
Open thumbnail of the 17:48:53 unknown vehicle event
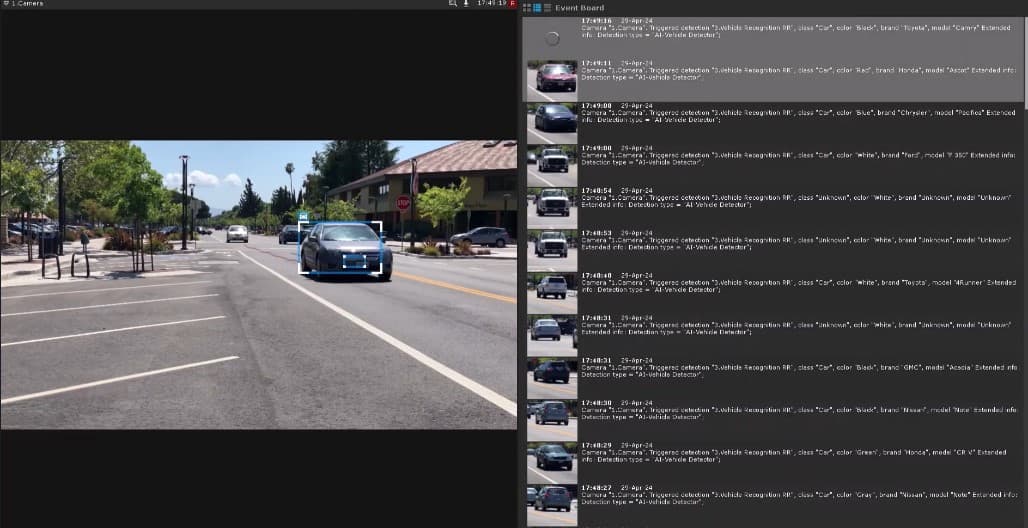[552, 251]
